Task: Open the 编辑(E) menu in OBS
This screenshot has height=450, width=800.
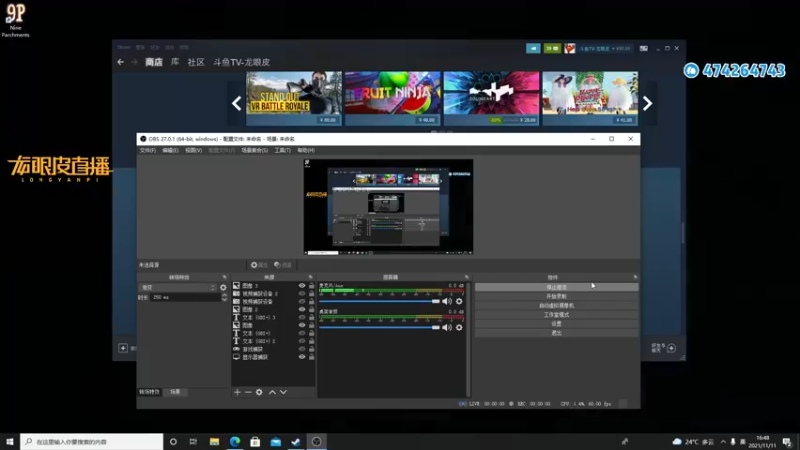Action: [170, 150]
